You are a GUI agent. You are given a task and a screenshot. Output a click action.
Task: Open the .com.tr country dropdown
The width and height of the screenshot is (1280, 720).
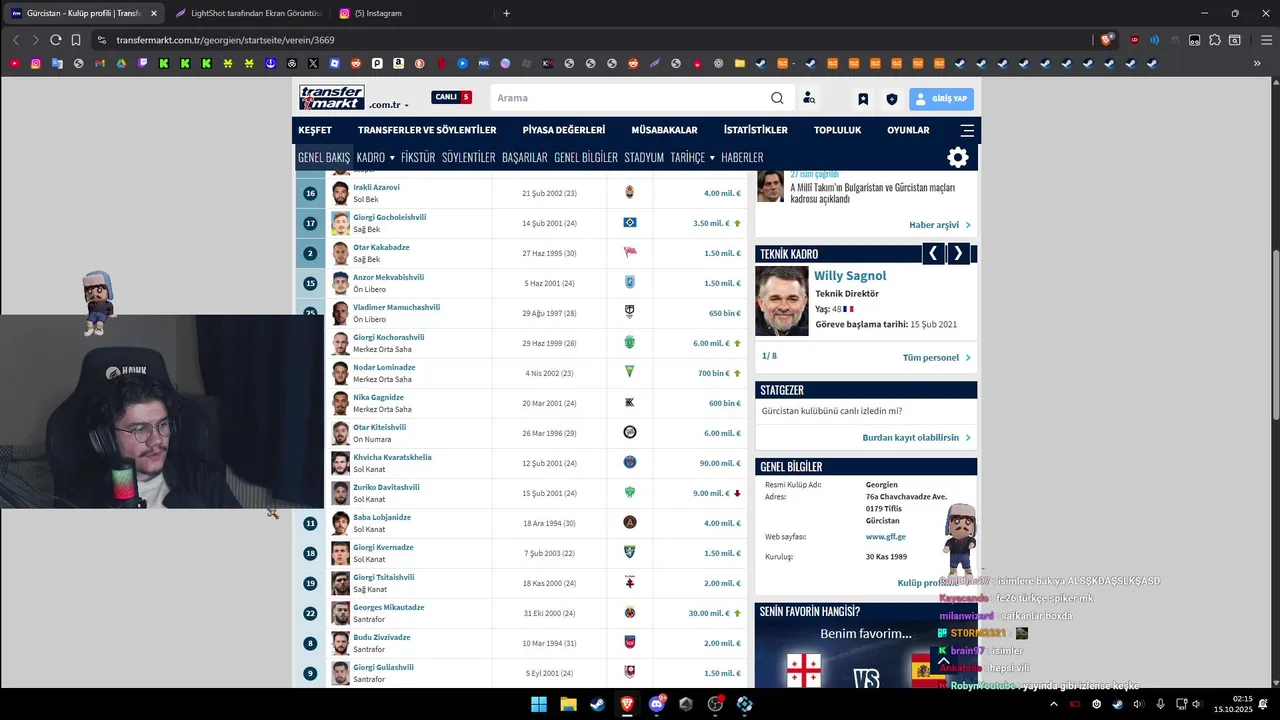pos(389,105)
